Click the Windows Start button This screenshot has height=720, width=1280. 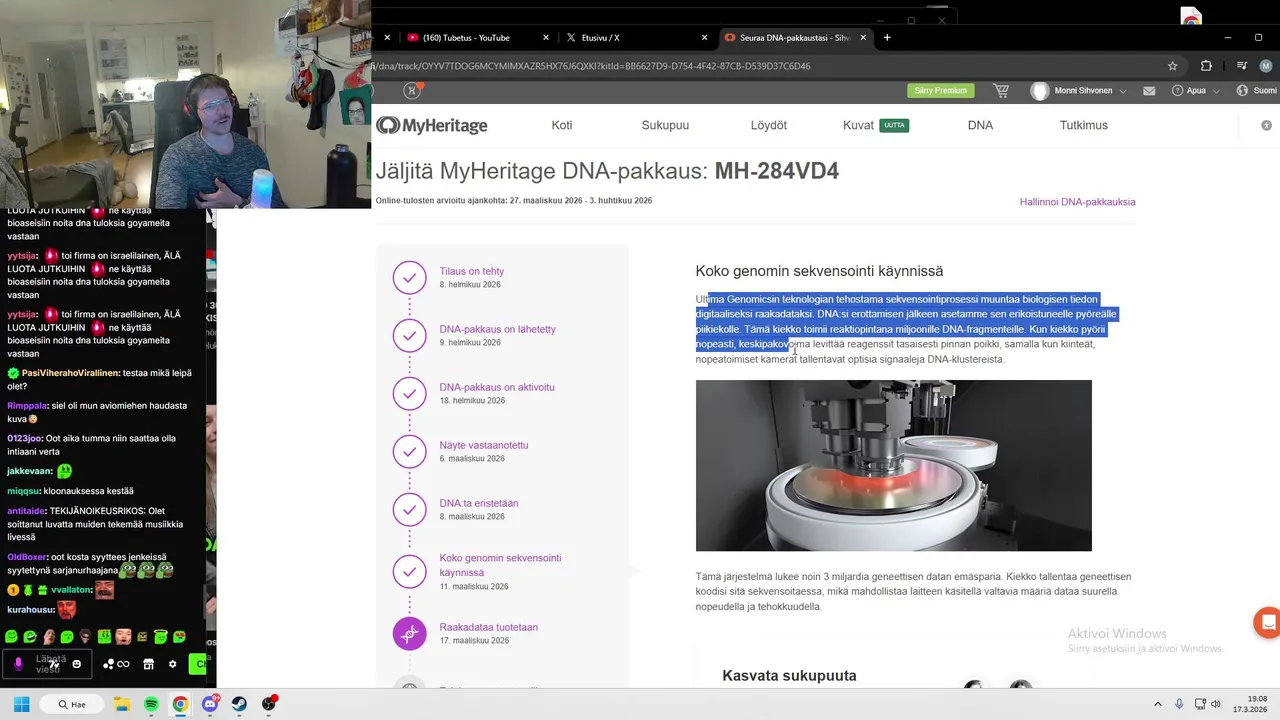(21, 704)
